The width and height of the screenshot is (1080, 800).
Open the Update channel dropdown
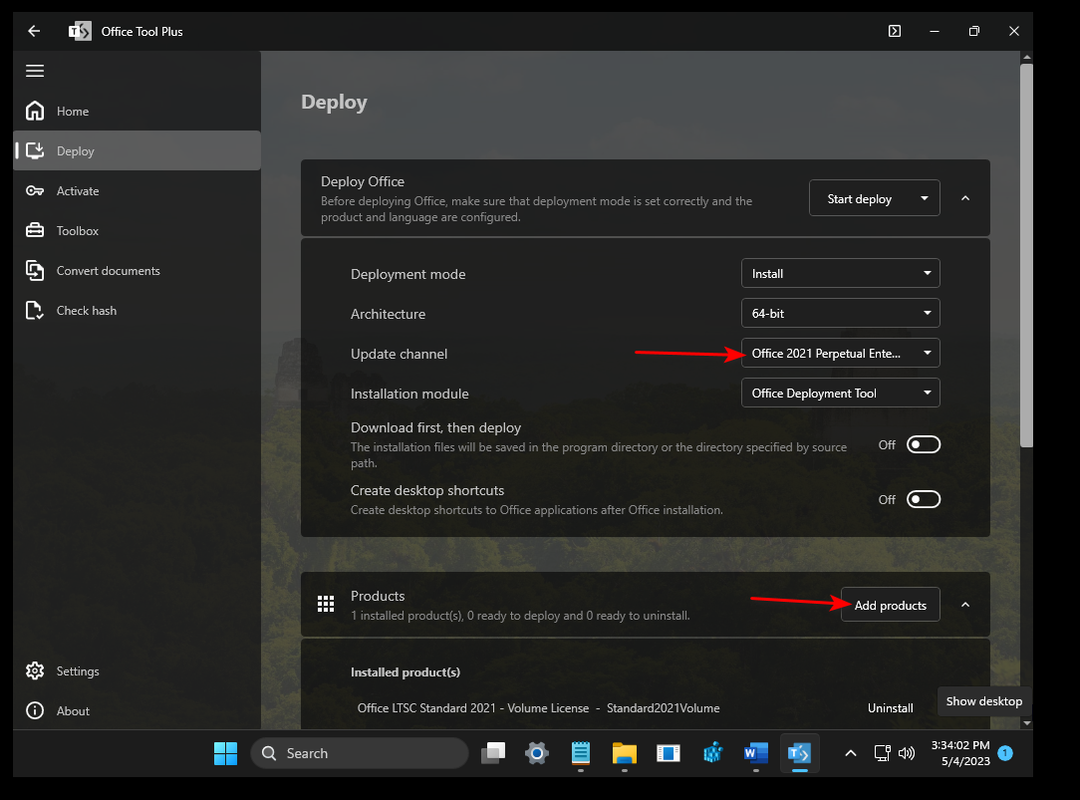click(x=840, y=353)
